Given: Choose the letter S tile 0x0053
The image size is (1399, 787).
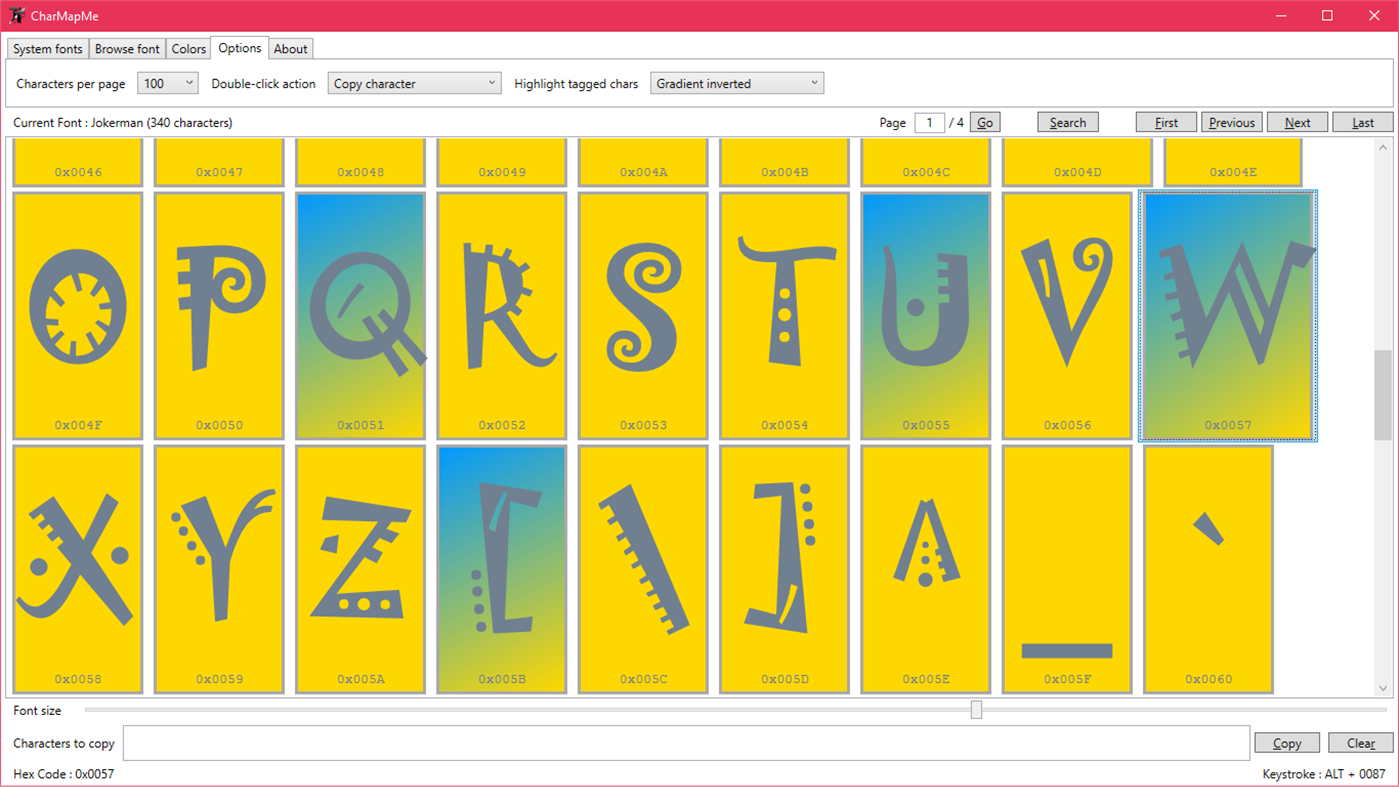Looking at the screenshot, I should coord(643,316).
